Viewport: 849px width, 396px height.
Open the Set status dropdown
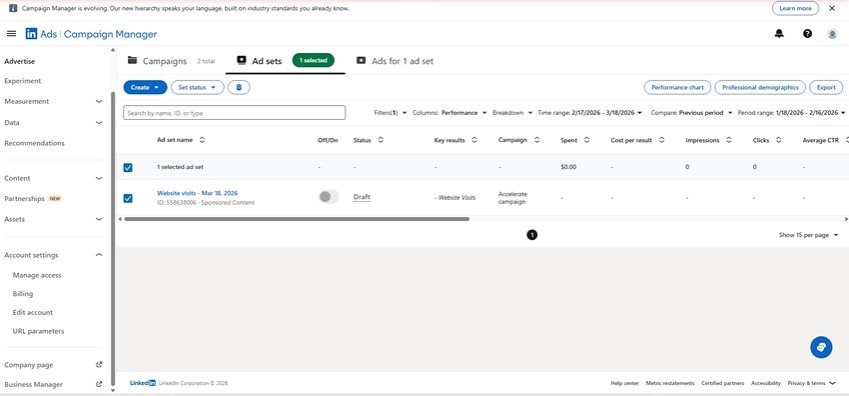pyautogui.click(x=197, y=87)
